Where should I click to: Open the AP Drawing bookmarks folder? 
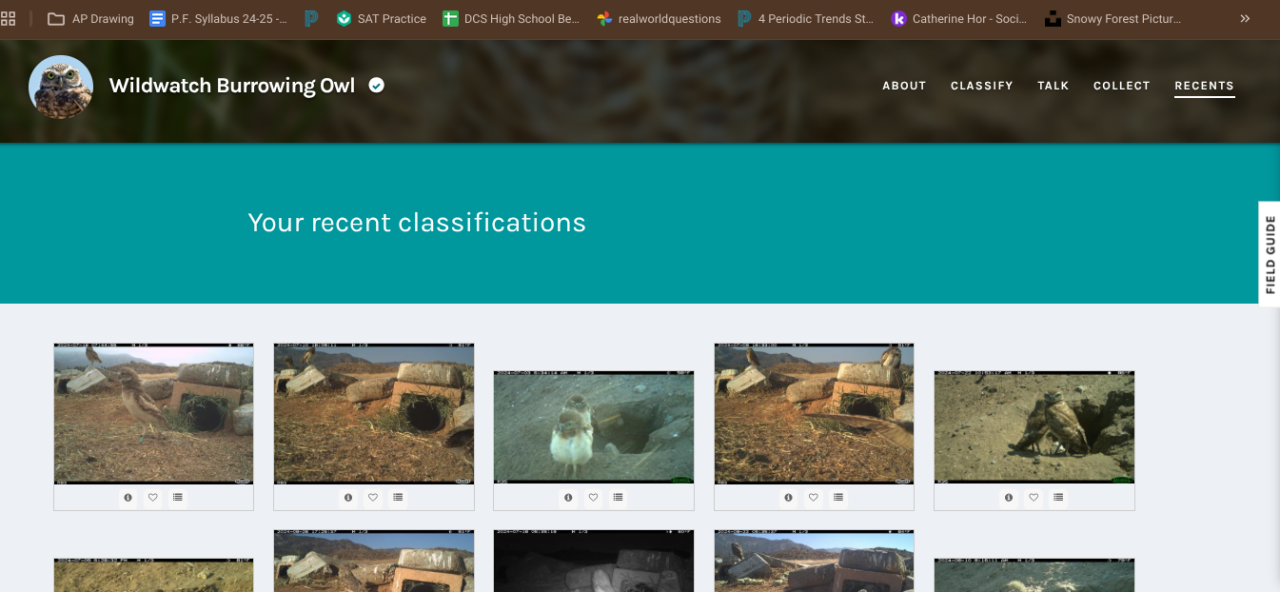coord(90,18)
